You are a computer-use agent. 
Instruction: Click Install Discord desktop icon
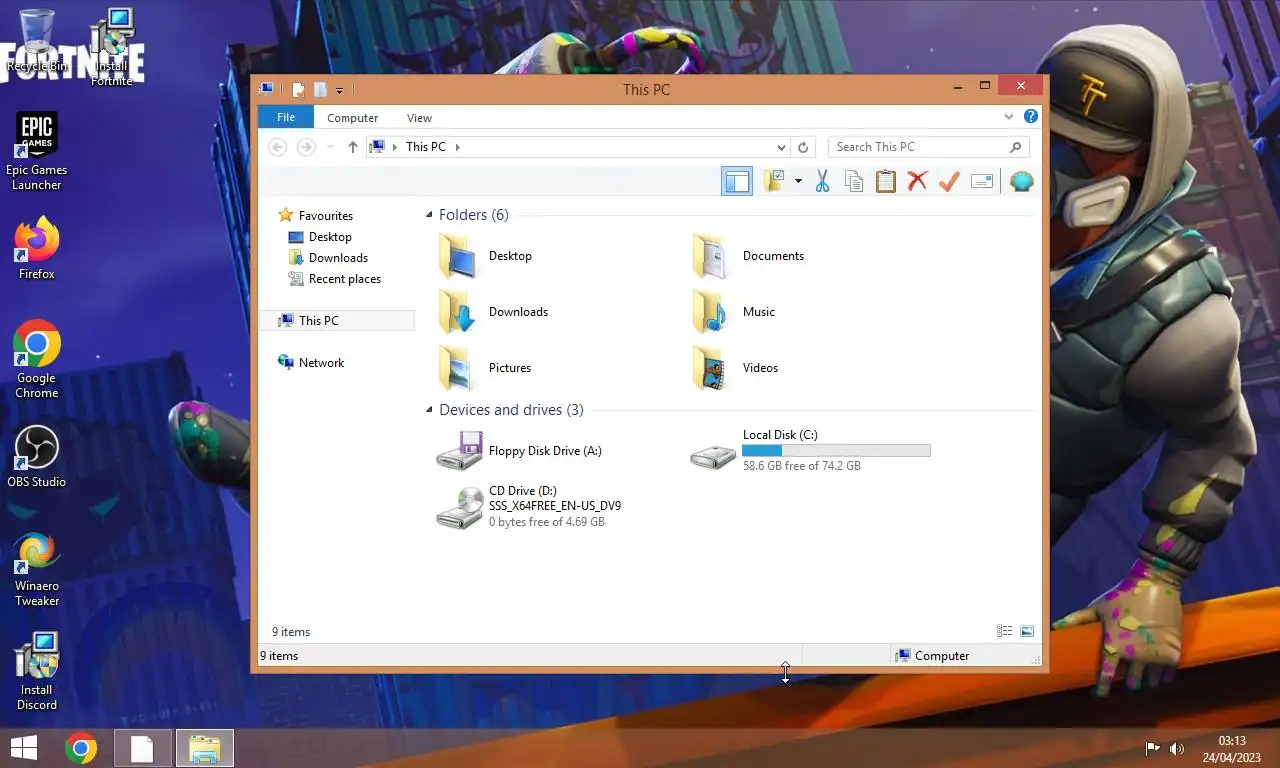coord(37,672)
